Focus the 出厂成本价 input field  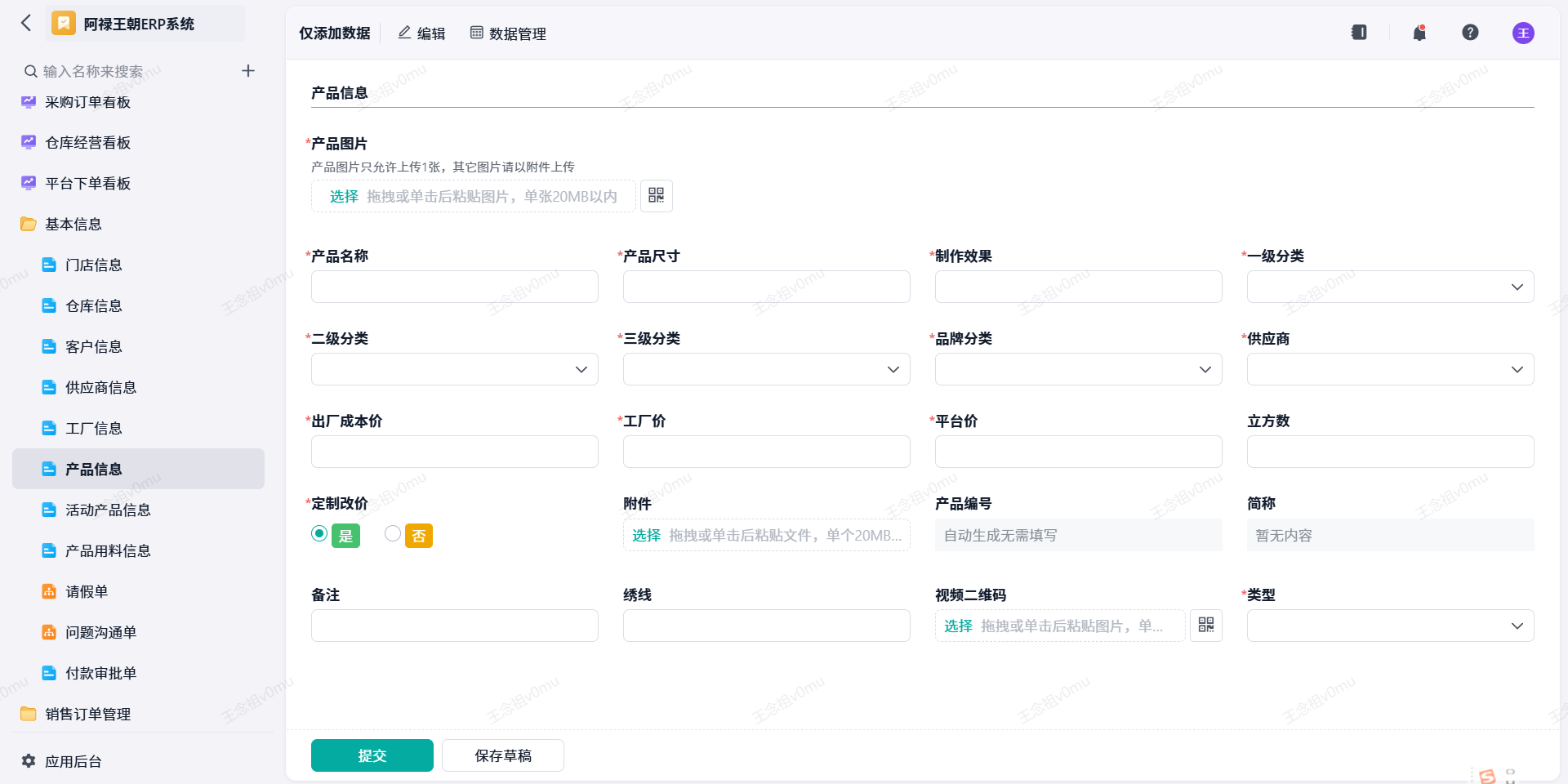pos(454,452)
